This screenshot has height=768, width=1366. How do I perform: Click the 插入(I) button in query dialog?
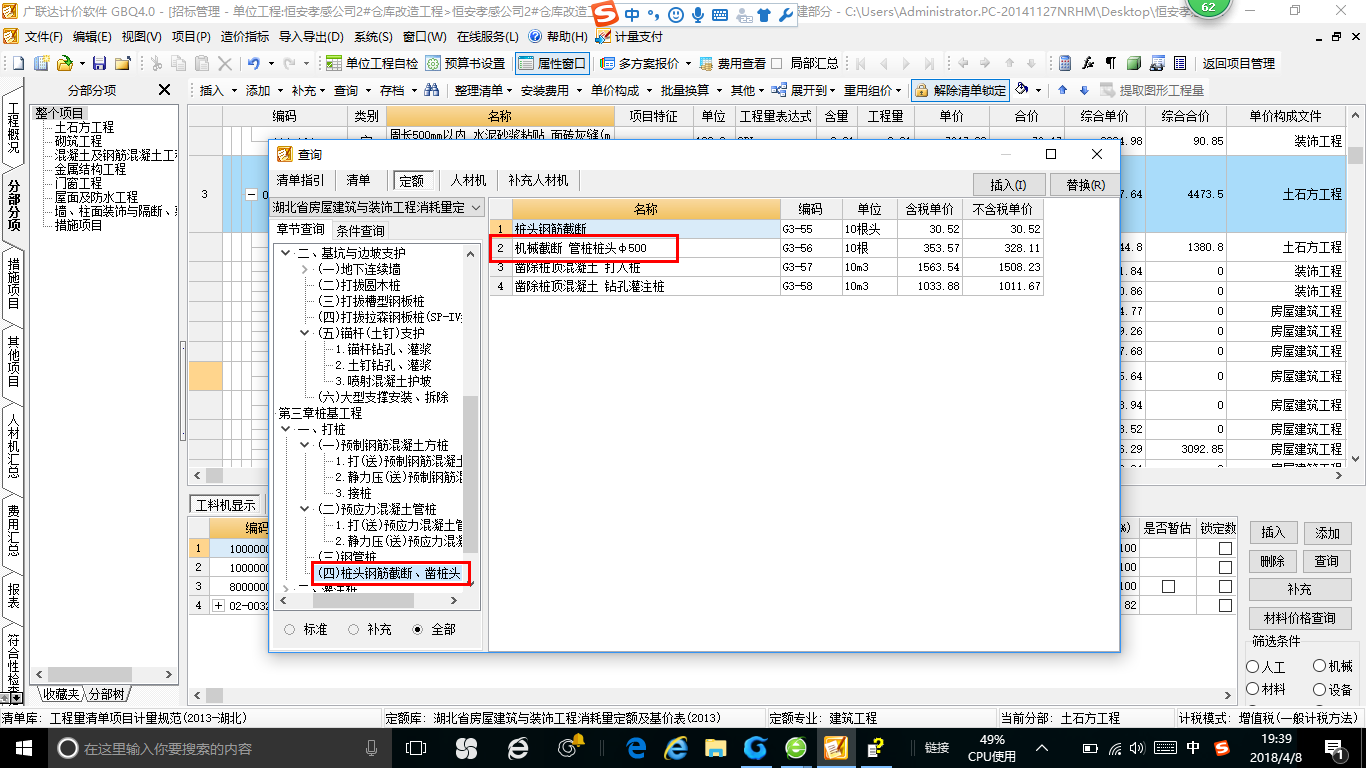point(1008,185)
